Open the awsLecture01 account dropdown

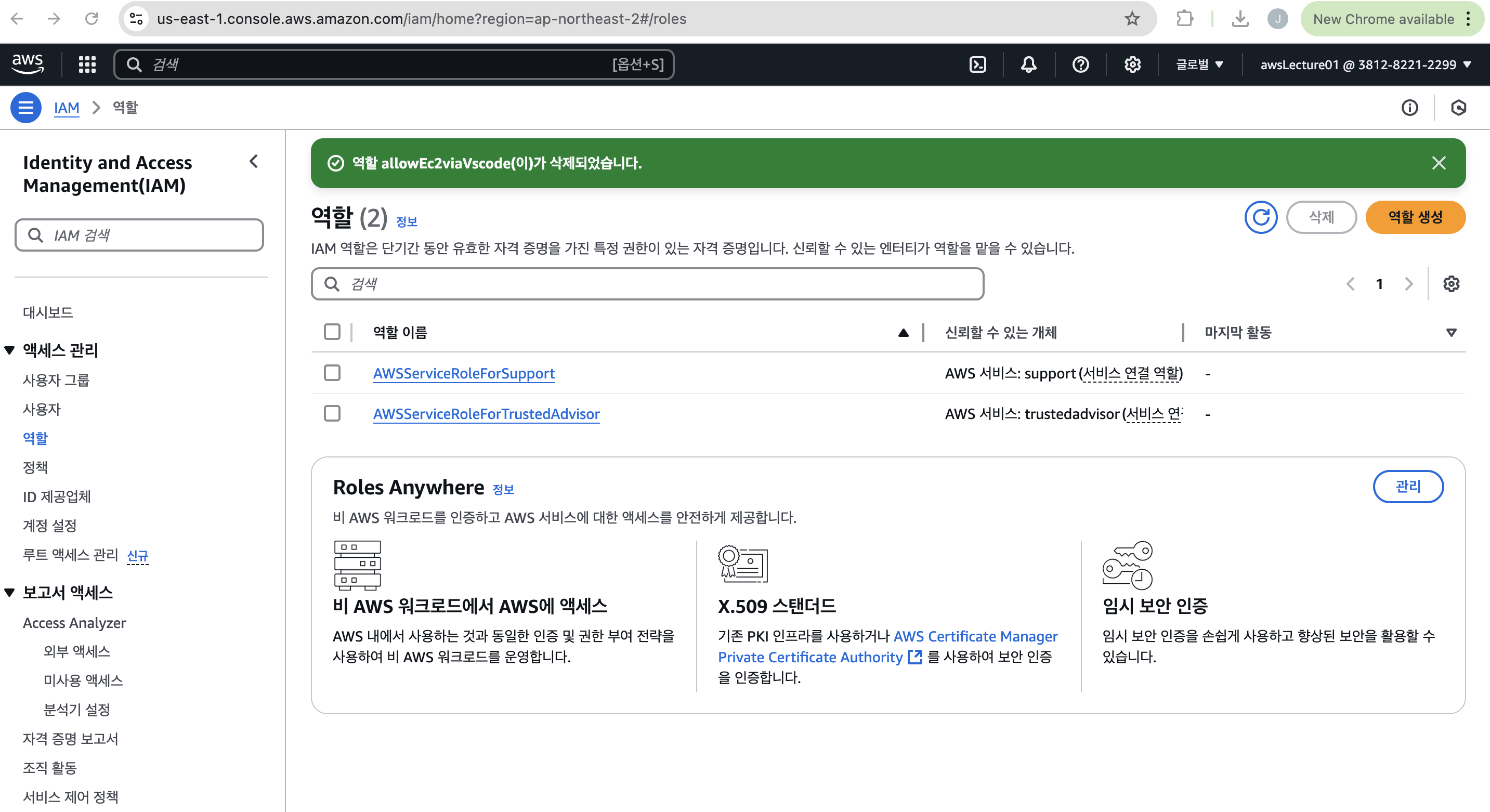tap(1365, 64)
